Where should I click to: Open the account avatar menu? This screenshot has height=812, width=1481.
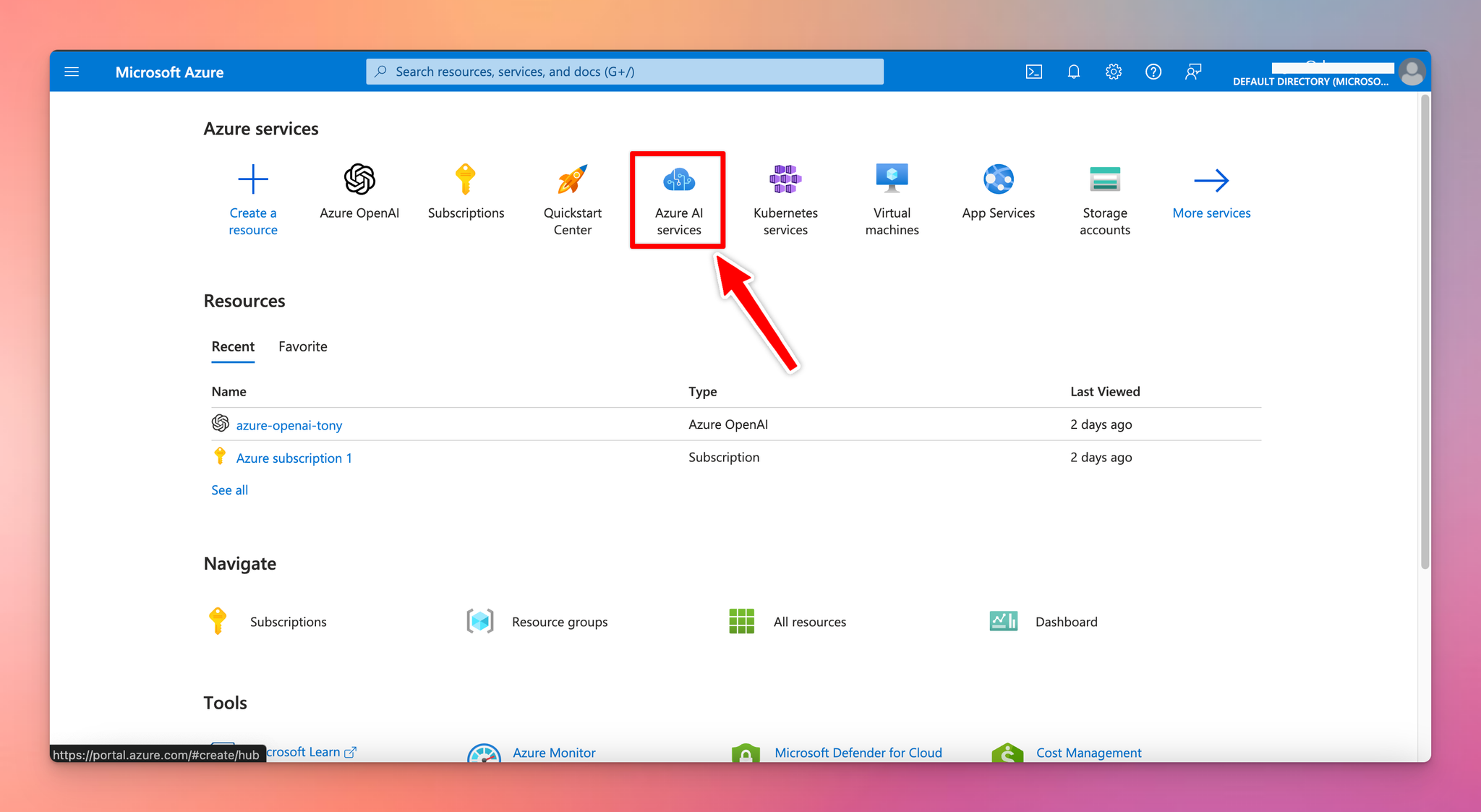click(x=1411, y=72)
